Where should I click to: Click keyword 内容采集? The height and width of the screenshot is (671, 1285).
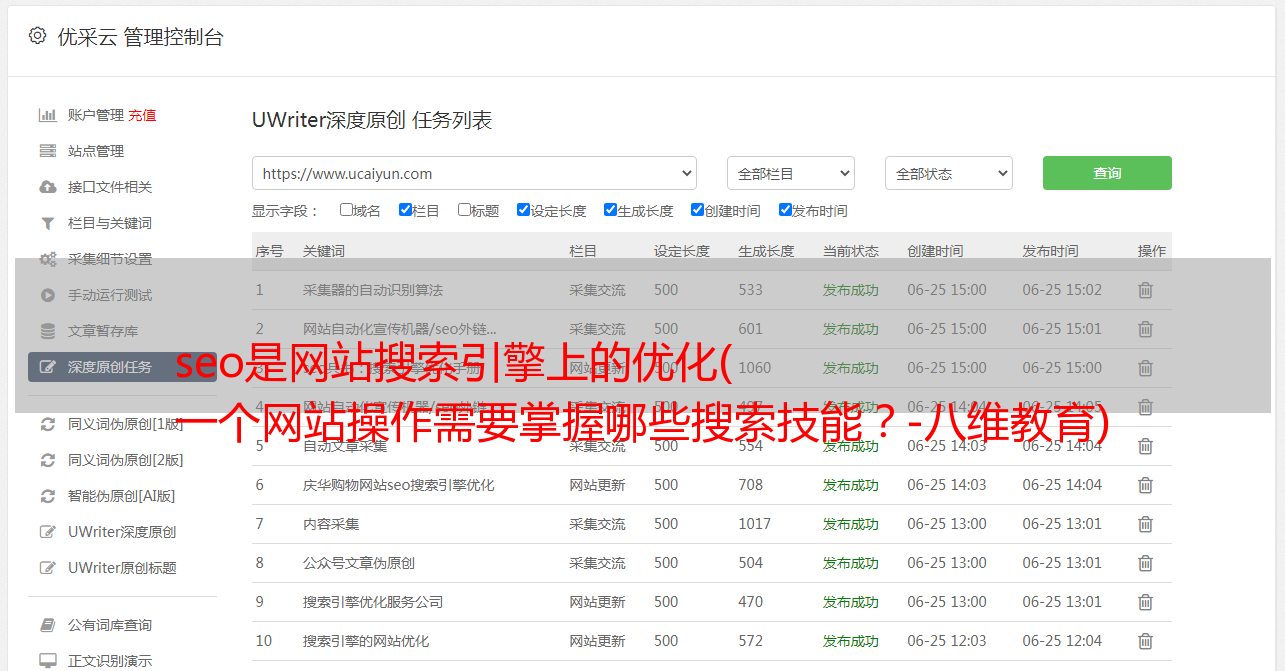click(x=331, y=524)
